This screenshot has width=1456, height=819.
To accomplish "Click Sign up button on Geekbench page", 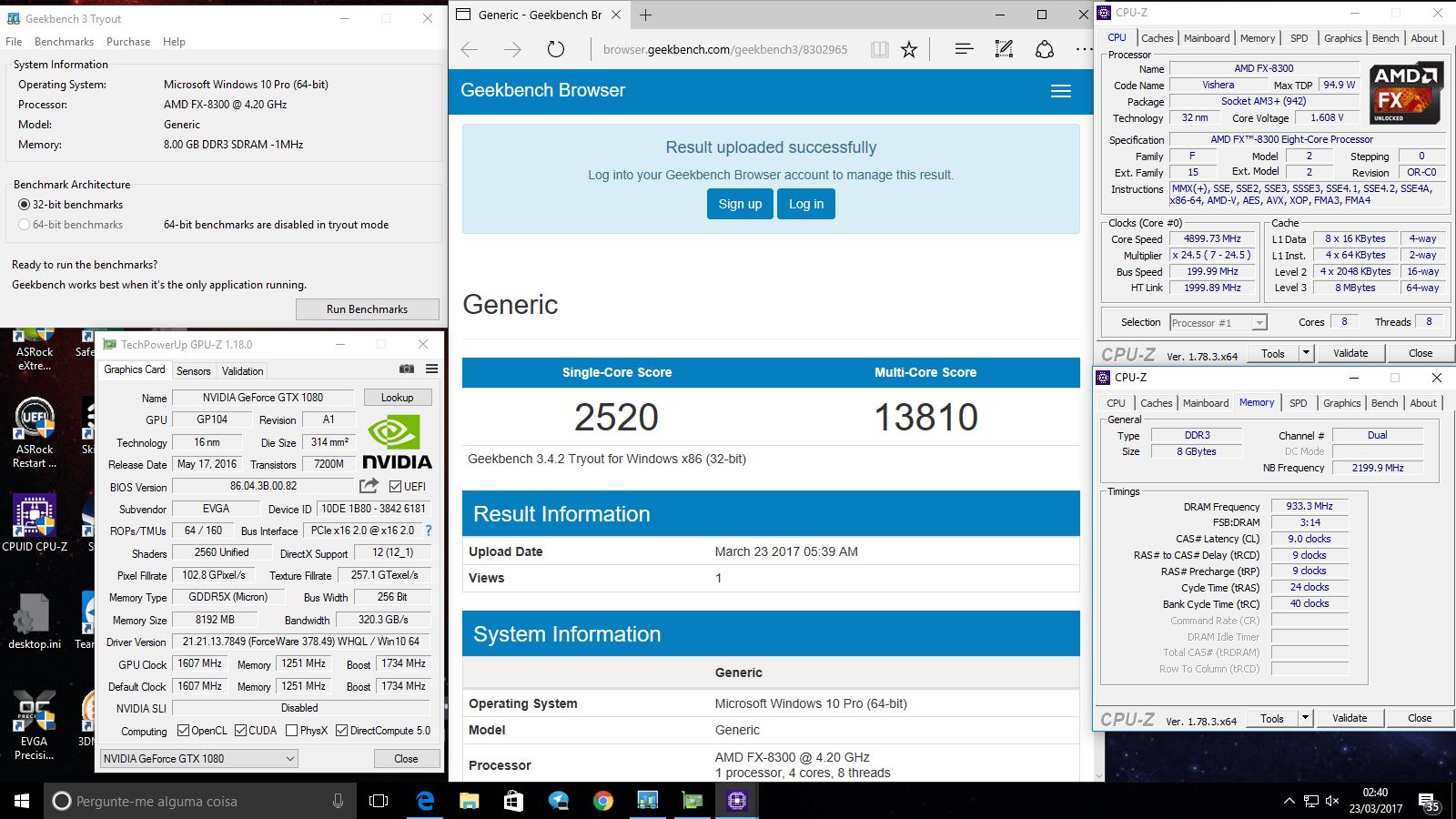I will tap(740, 204).
